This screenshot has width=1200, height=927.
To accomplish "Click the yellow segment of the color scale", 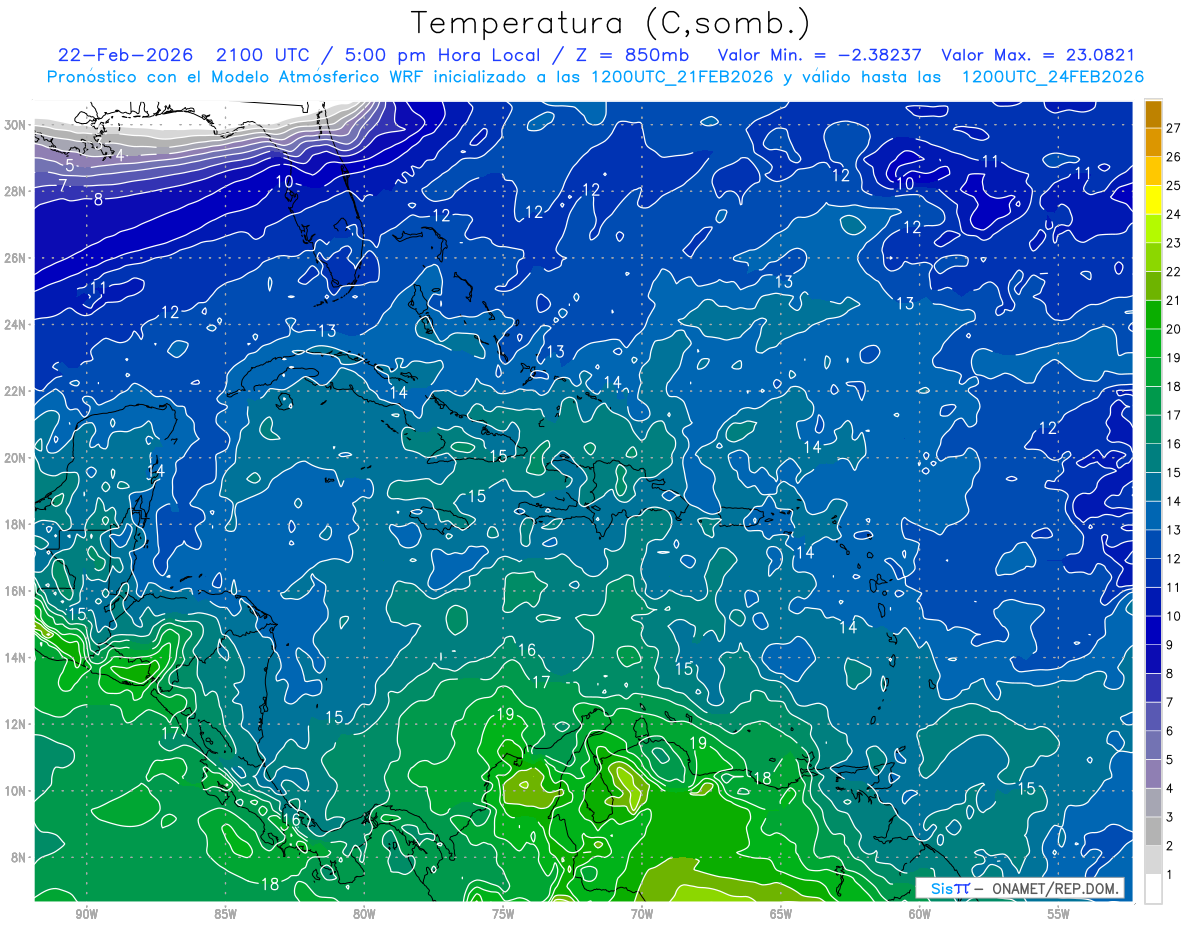I will pyautogui.click(x=1153, y=200).
